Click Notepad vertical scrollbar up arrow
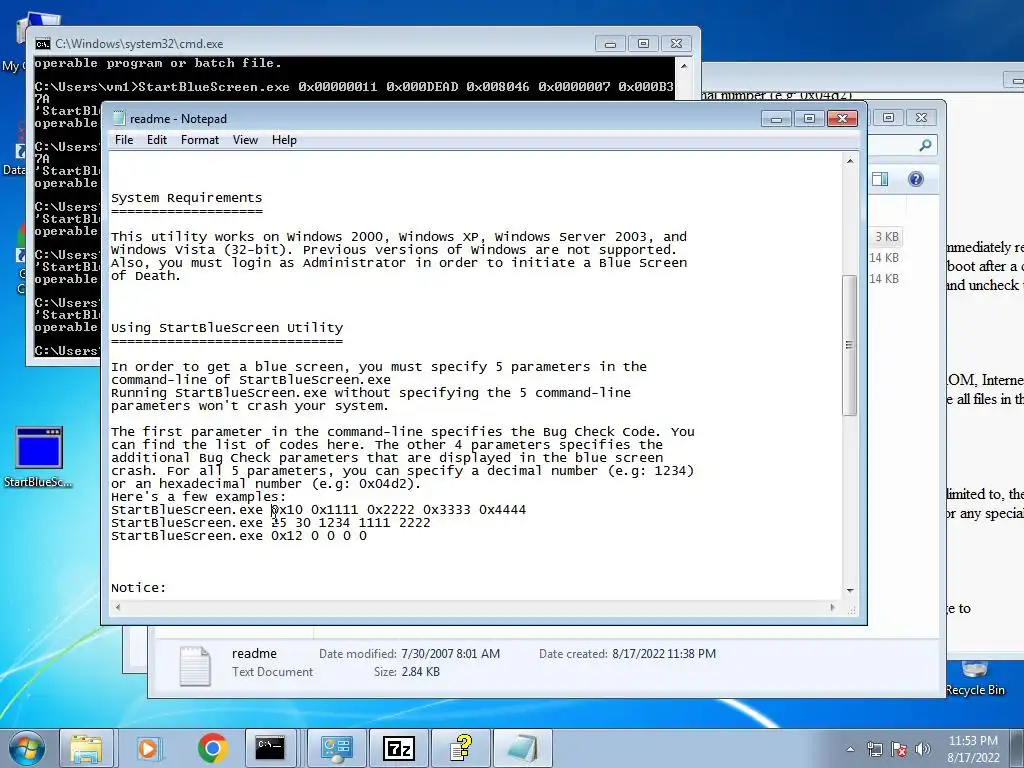The image size is (1024, 768). [x=850, y=161]
